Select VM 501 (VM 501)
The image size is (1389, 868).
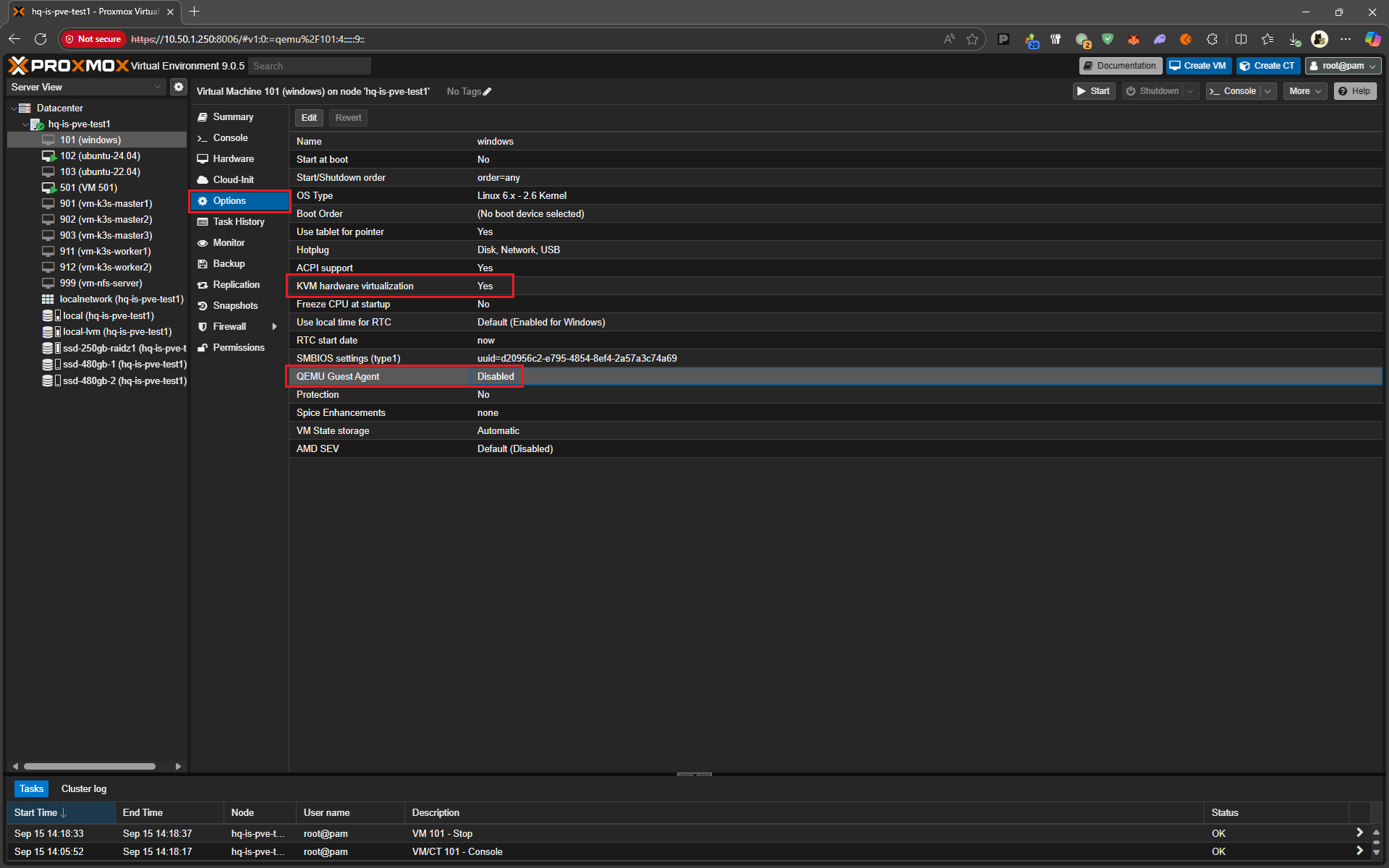tap(88, 187)
